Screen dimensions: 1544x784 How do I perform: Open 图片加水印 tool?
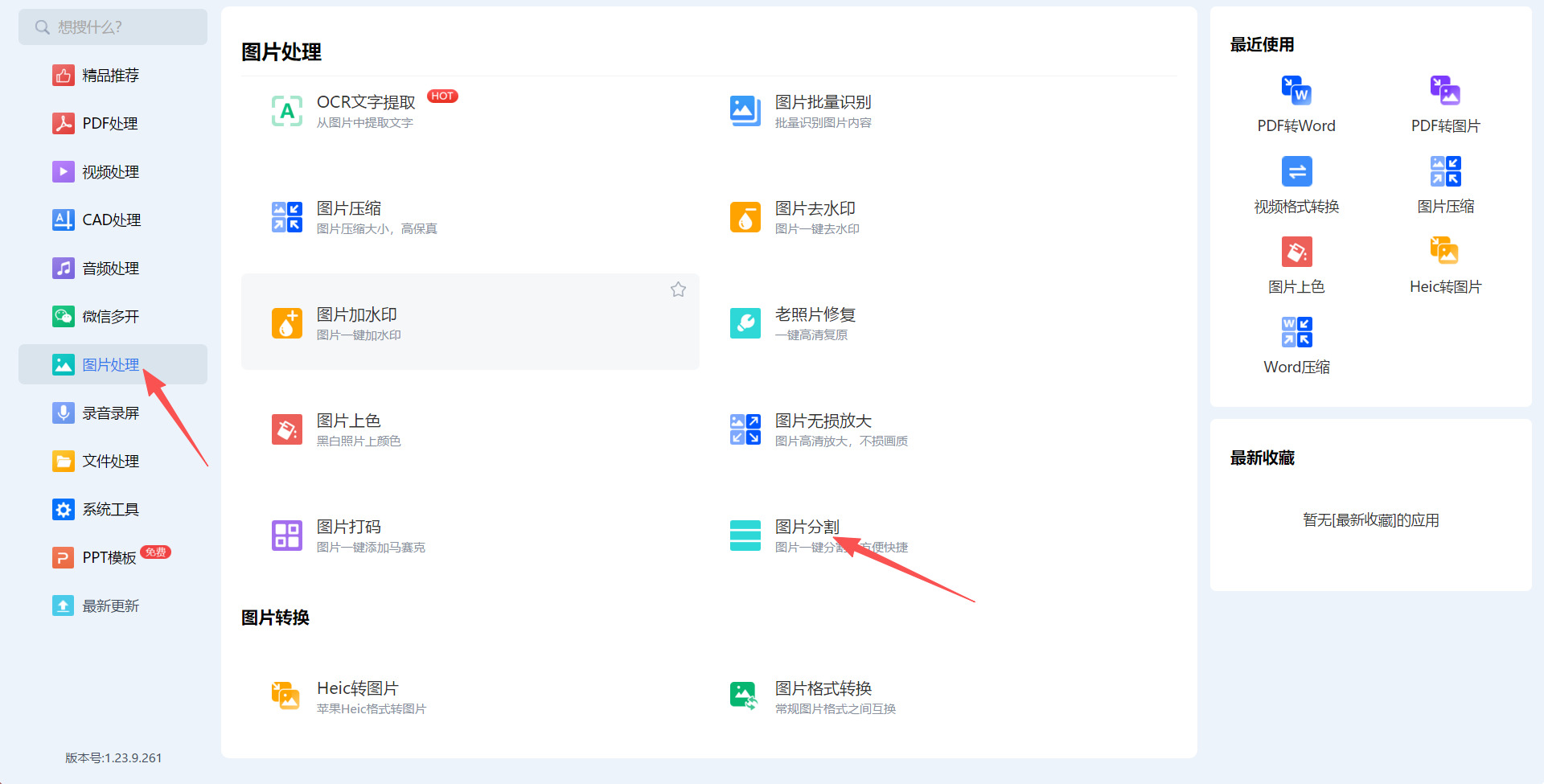(x=470, y=322)
